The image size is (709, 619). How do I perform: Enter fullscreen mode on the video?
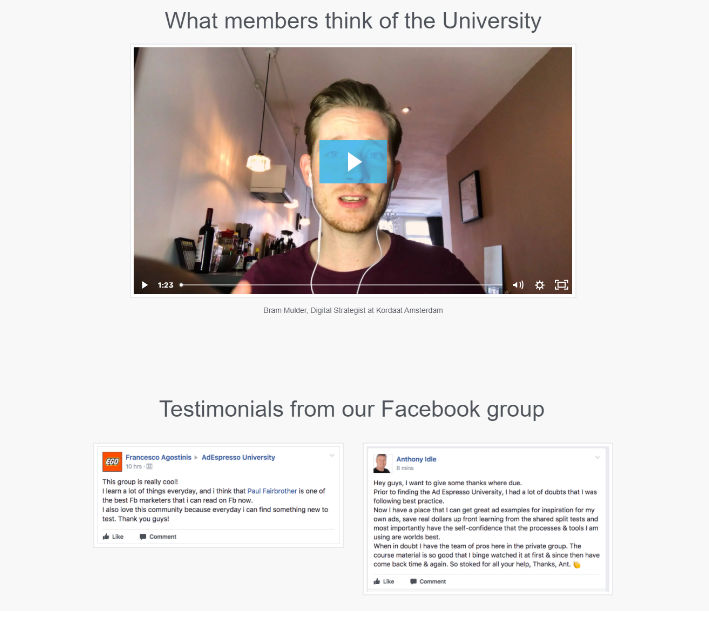pos(561,285)
